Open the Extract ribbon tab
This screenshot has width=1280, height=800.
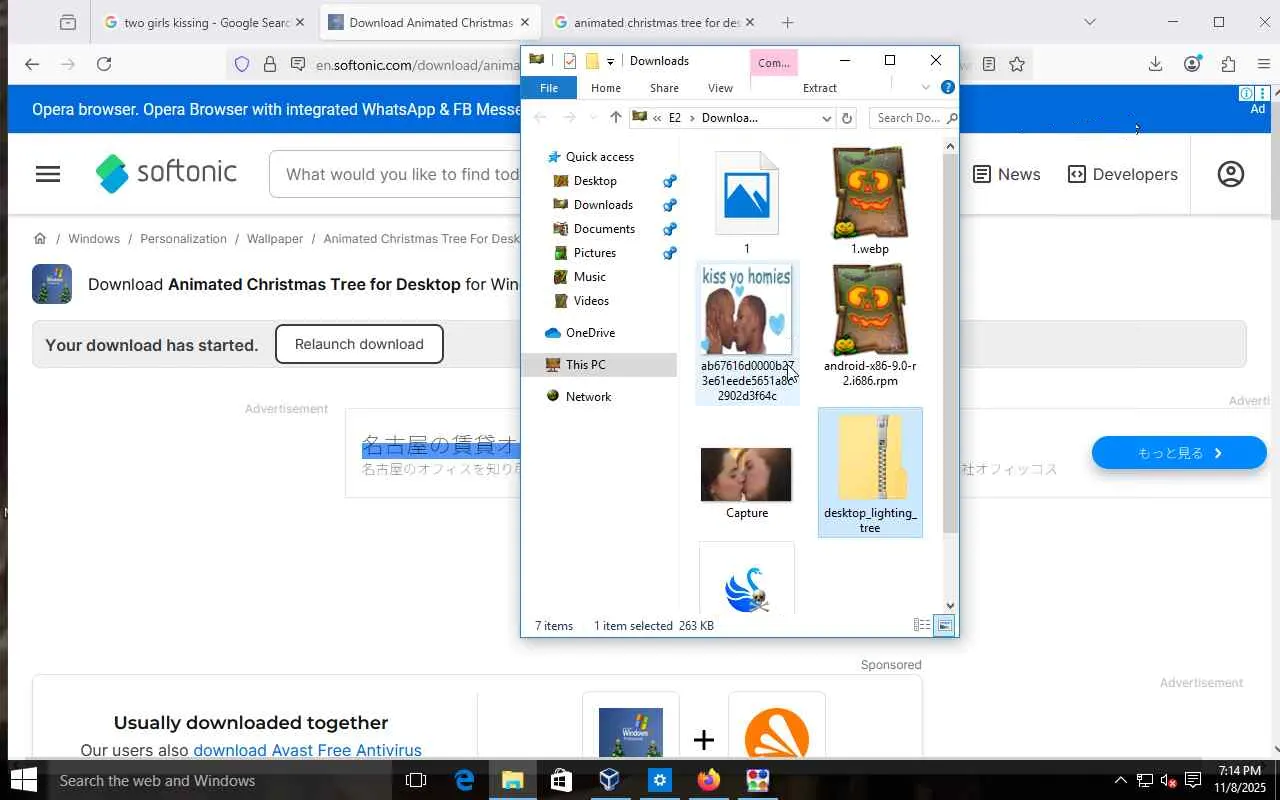820,88
